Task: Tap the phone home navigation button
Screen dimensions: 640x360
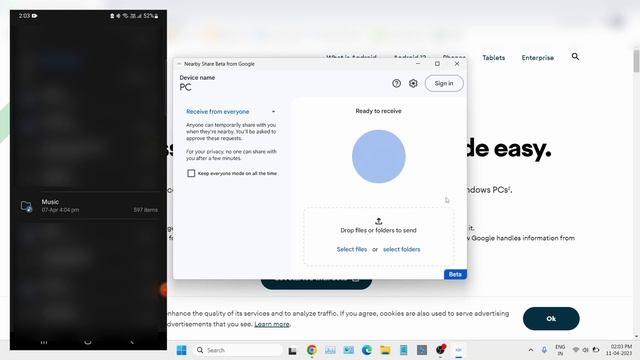Action: pyautogui.click(x=87, y=342)
